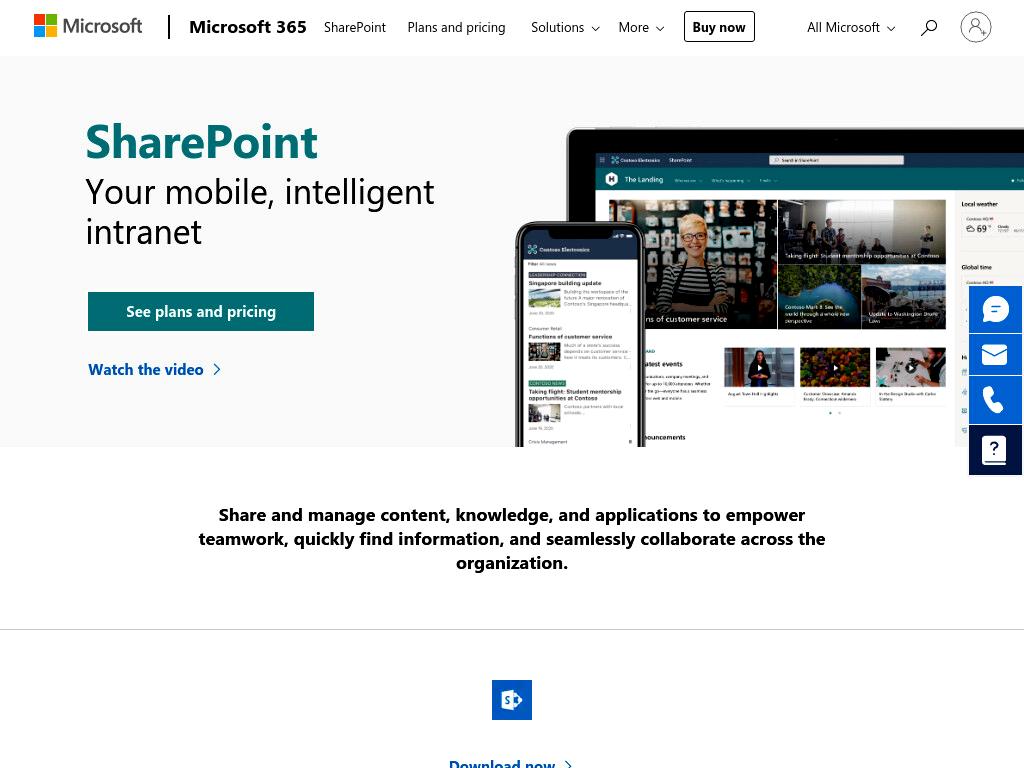1024x768 pixels.
Task: Open the SharePoint nav item
Action: click(355, 27)
